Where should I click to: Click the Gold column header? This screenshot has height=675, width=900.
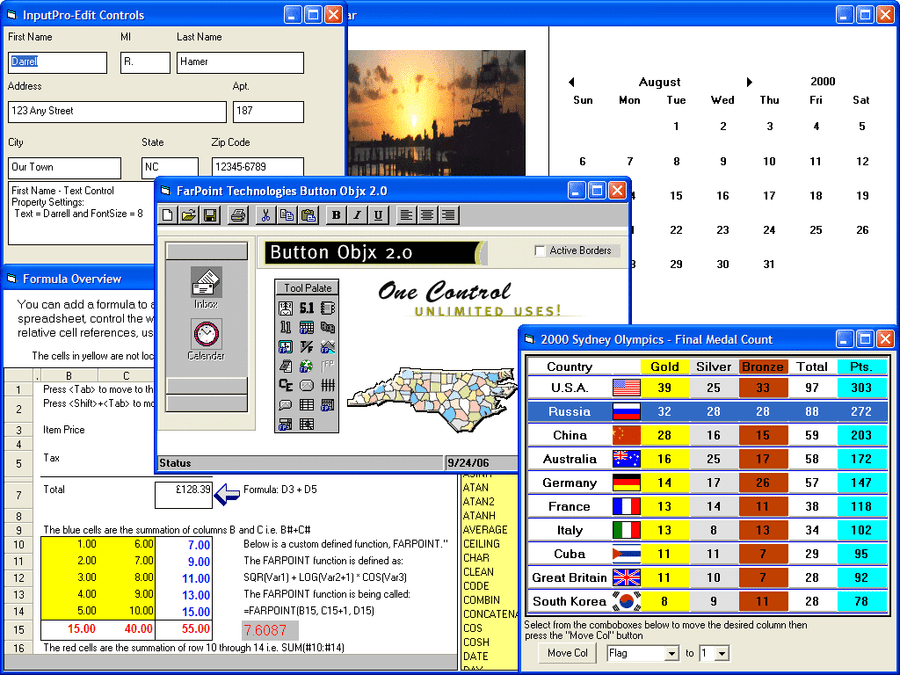[664, 367]
